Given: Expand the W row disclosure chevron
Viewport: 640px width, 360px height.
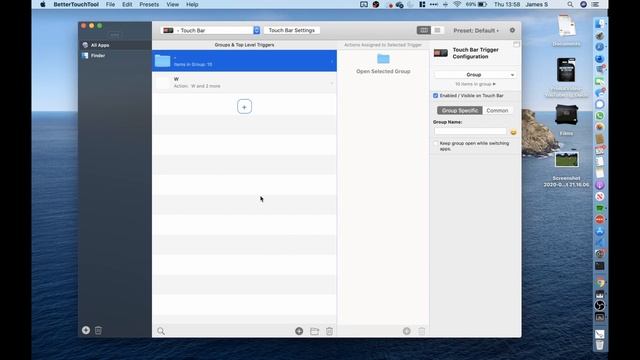Looking at the screenshot, I should (x=332, y=83).
